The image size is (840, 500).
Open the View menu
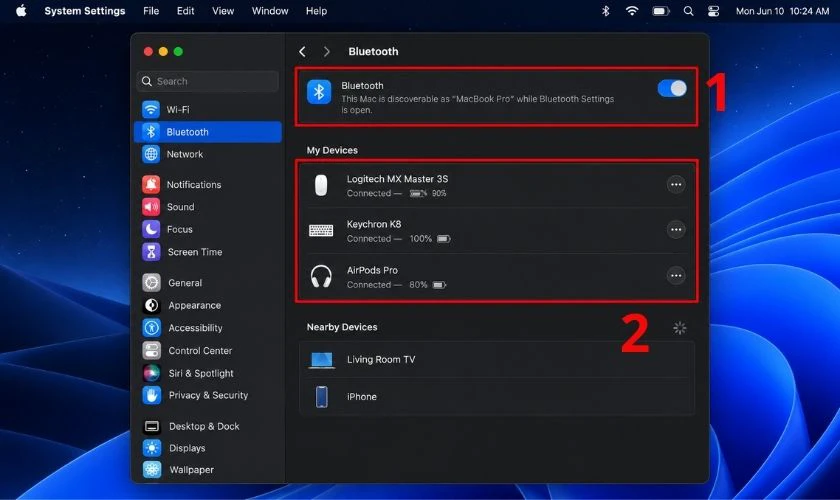tap(223, 11)
